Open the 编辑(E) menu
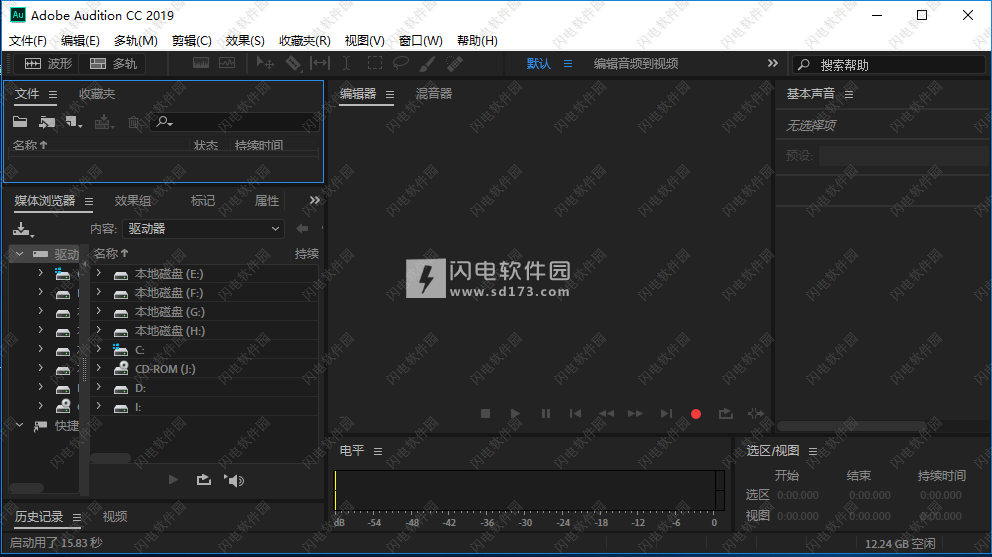The width and height of the screenshot is (992, 557). tap(80, 41)
